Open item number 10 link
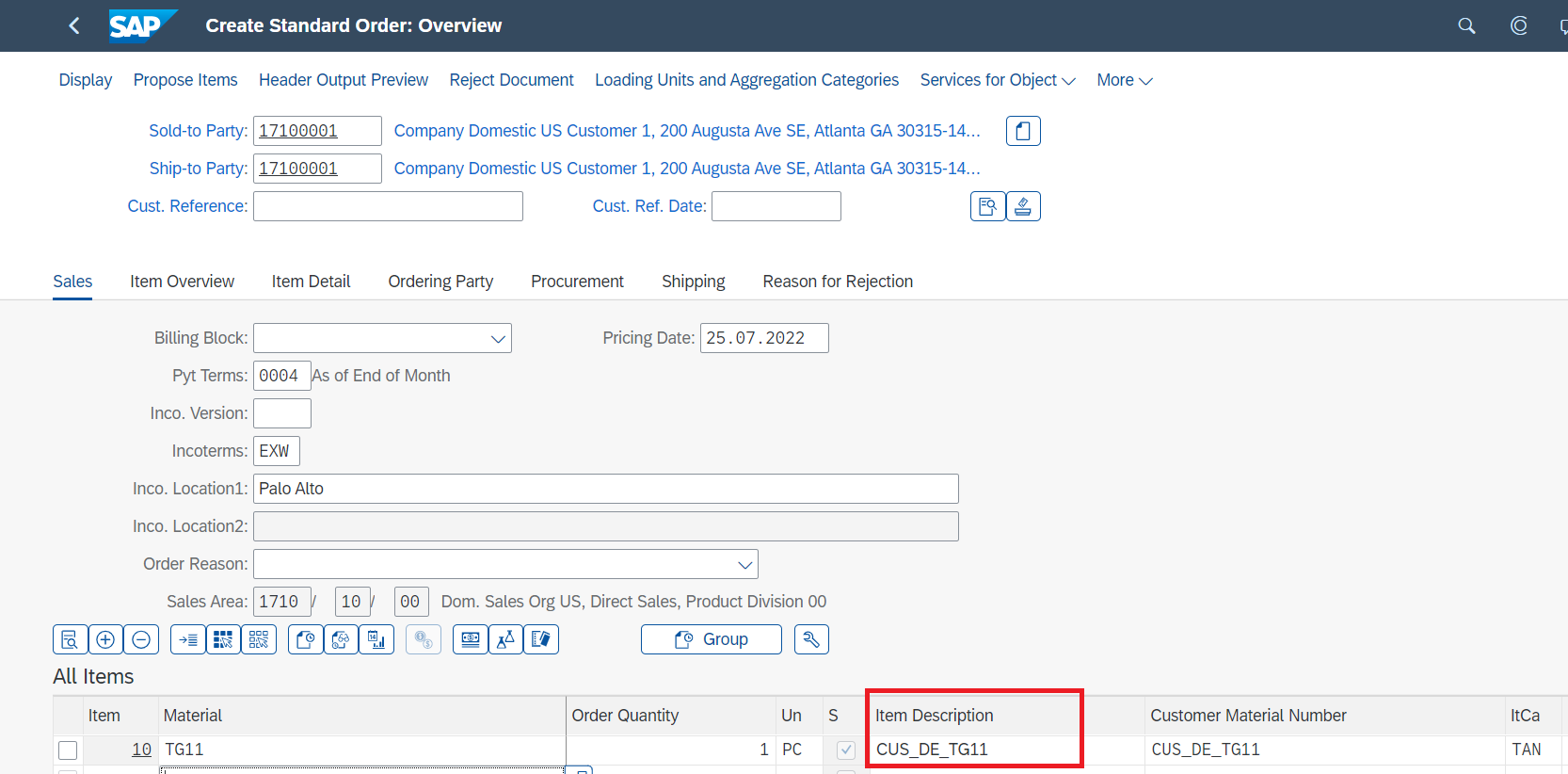The image size is (1568, 774). [x=141, y=750]
